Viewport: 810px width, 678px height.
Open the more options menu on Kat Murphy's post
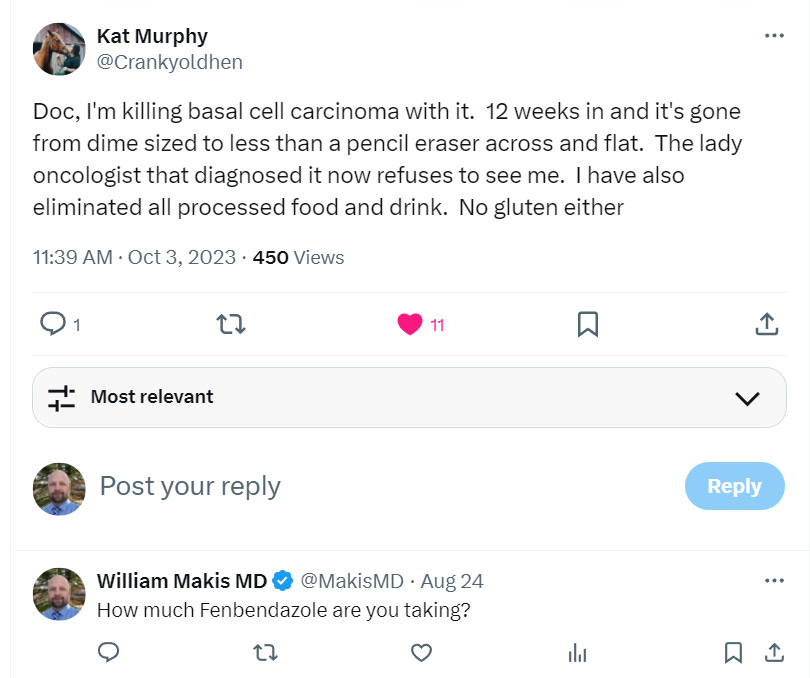click(774, 36)
